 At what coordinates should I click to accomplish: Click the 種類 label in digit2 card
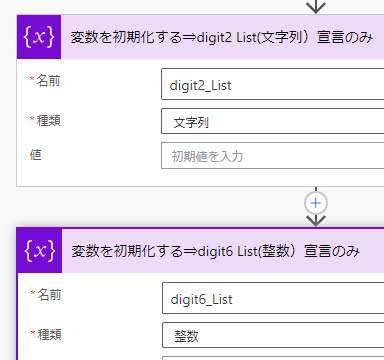click(48, 120)
